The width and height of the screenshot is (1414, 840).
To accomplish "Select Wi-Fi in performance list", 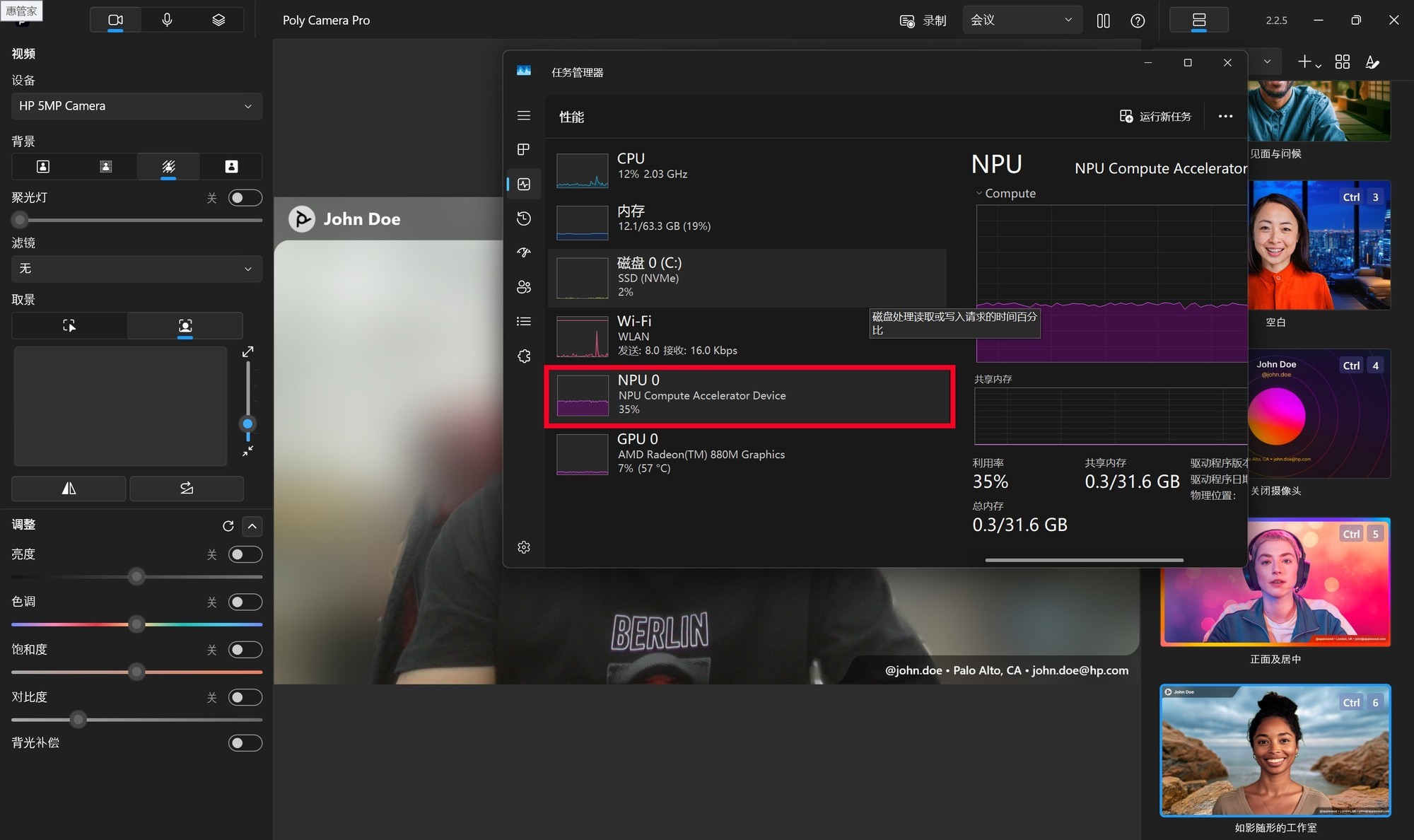I will point(747,337).
